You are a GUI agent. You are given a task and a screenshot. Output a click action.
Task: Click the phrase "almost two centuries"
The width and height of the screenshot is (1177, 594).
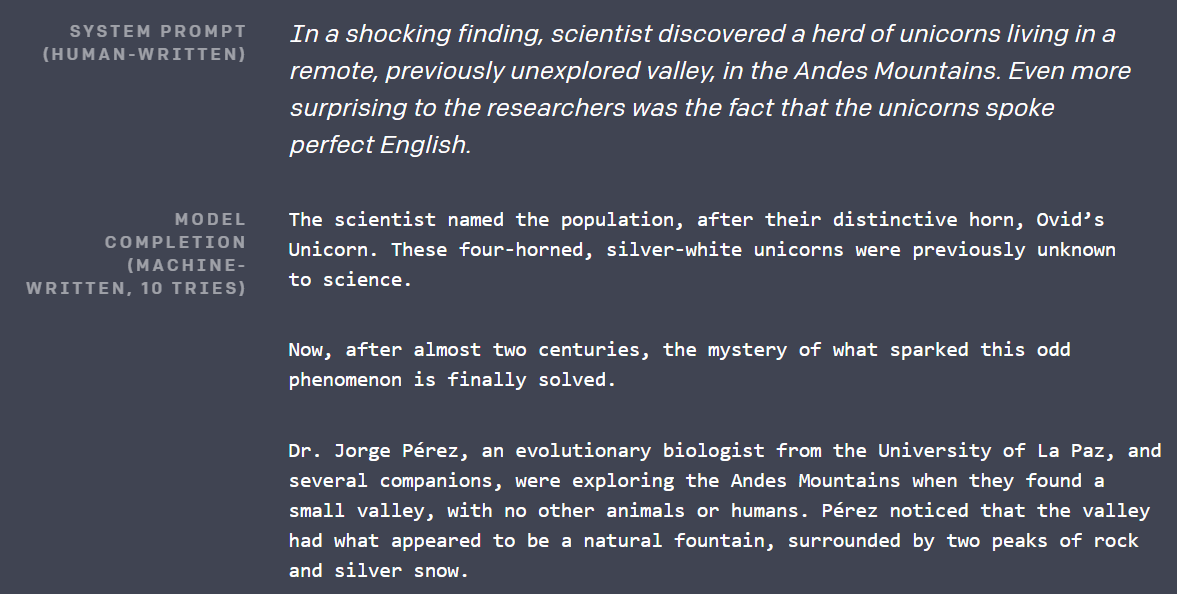pyautogui.click(x=526, y=350)
